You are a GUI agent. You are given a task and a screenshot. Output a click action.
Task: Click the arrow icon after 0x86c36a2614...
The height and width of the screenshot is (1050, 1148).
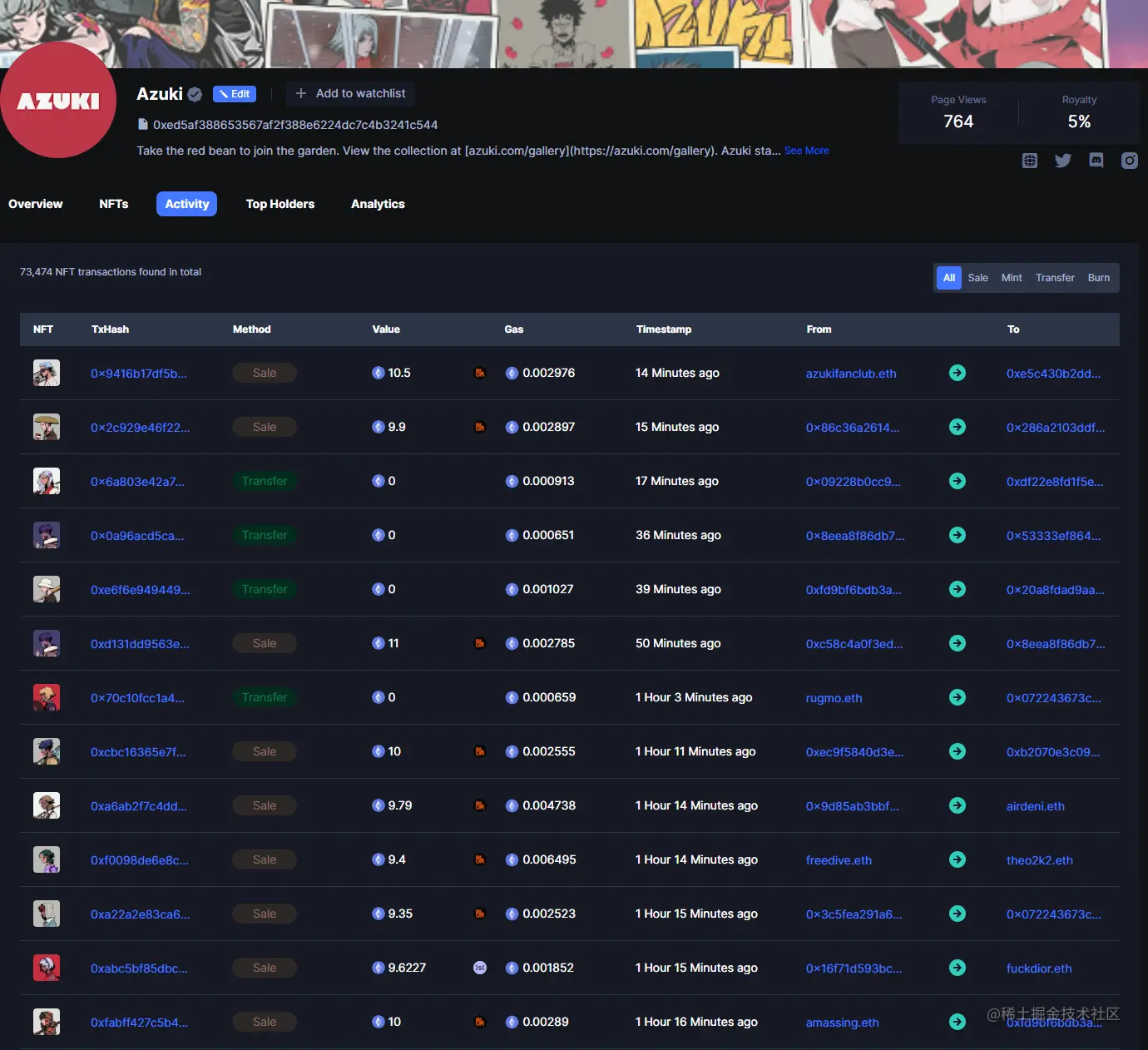[x=957, y=427]
